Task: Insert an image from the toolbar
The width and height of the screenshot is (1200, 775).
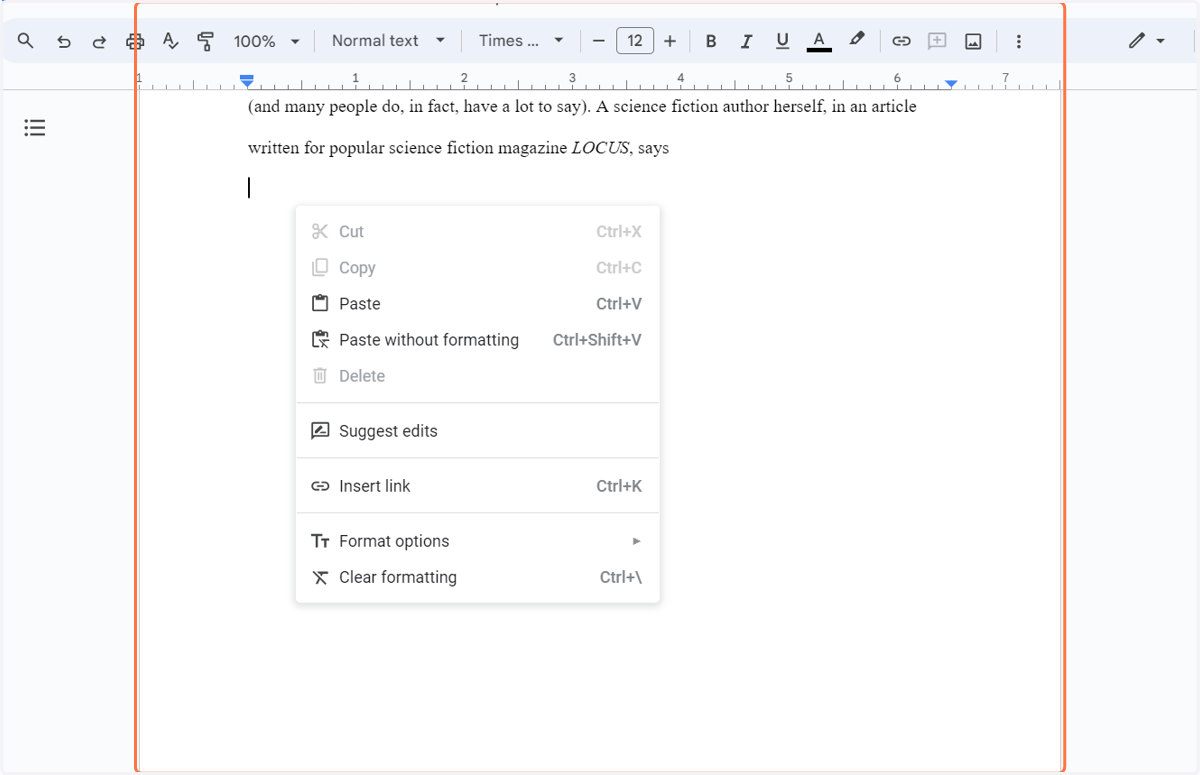Action: [x=973, y=41]
